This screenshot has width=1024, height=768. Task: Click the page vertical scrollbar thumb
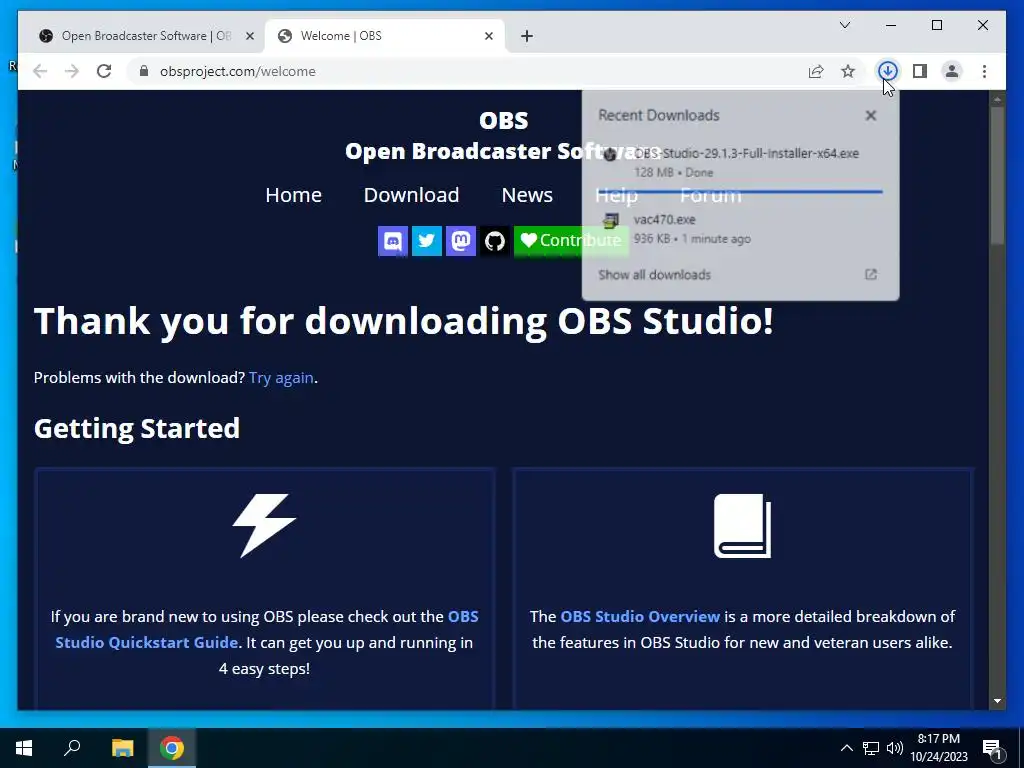coord(997,175)
